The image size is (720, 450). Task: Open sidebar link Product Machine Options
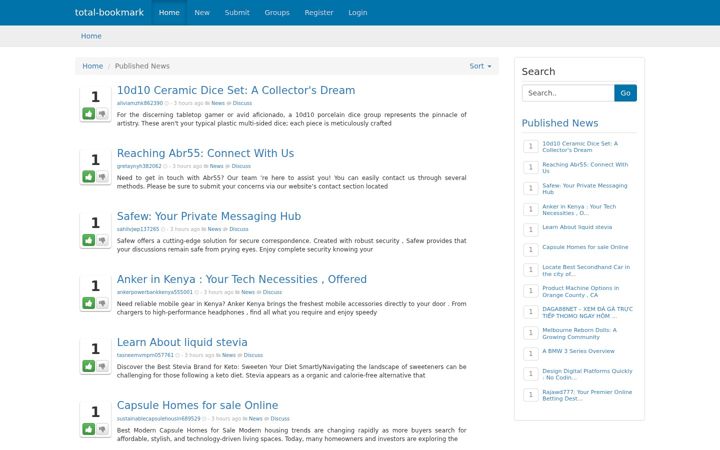point(580,292)
